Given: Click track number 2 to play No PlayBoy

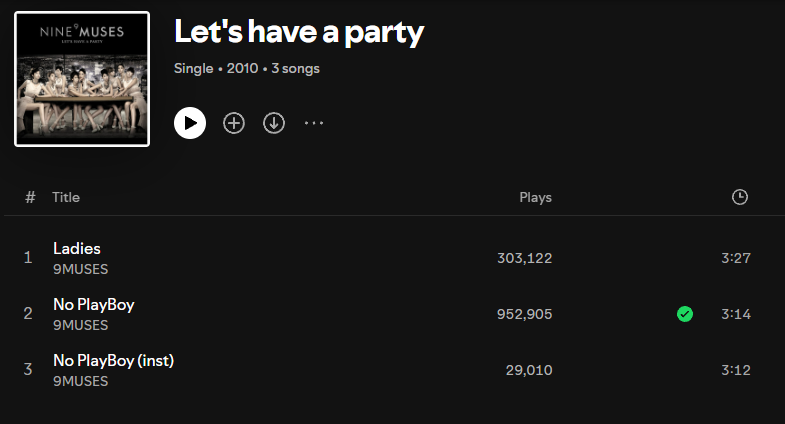Looking at the screenshot, I should pyautogui.click(x=28, y=314).
